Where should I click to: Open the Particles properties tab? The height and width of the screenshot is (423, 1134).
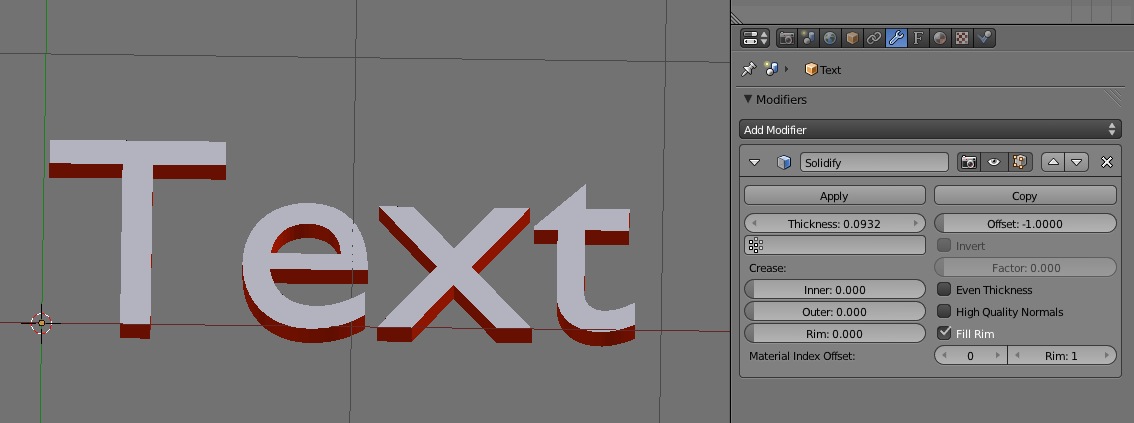pyautogui.click(x=984, y=38)
